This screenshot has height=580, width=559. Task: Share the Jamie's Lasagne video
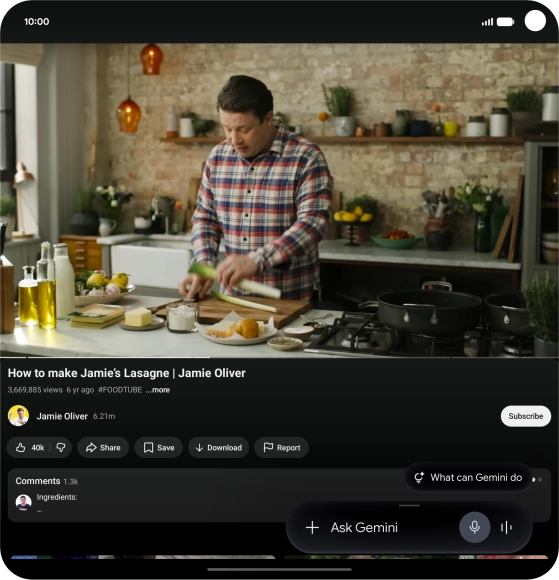103,448
